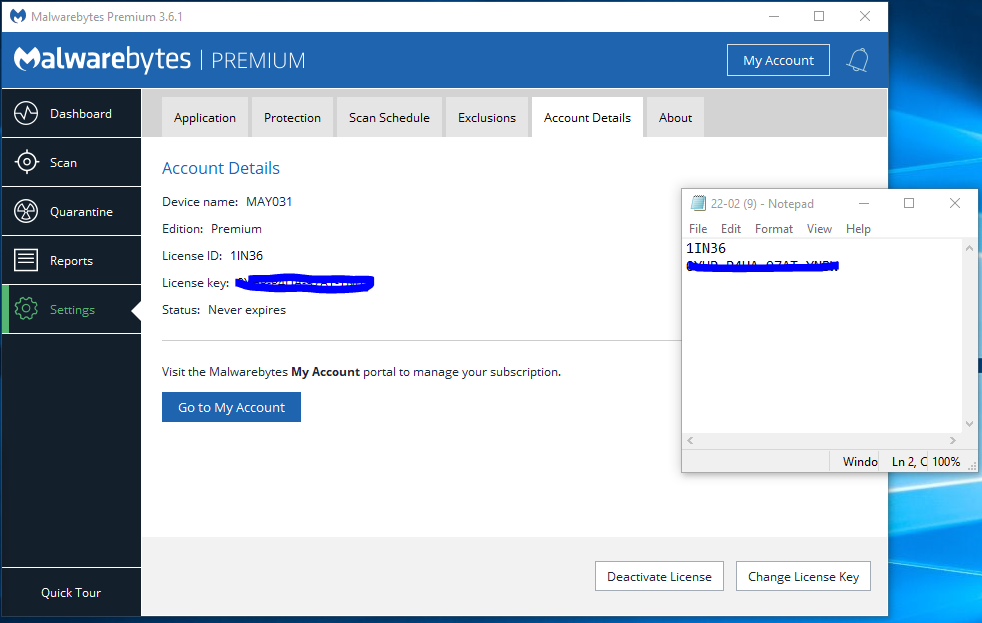Open the Exclusions tab

point(487,118)
